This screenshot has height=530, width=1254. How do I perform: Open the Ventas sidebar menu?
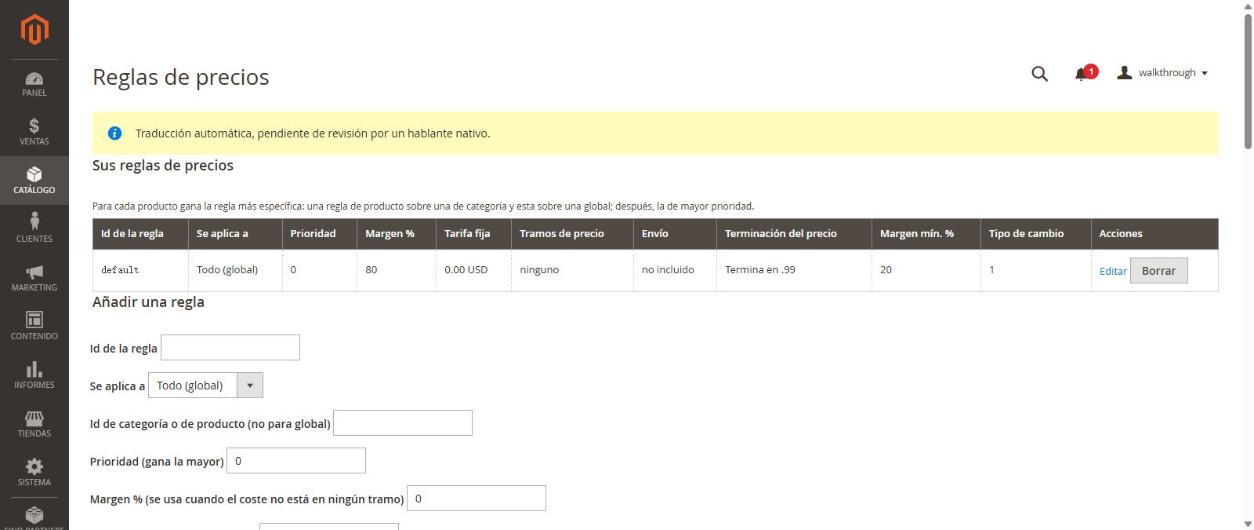[x=34, y=132]
